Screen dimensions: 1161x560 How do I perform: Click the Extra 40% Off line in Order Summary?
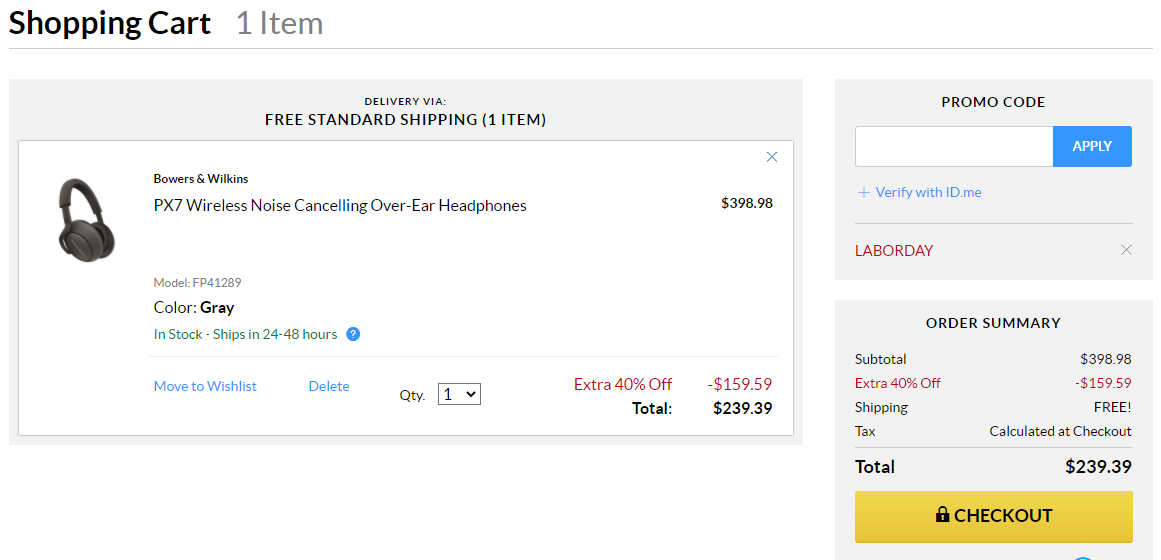(898, 383)
